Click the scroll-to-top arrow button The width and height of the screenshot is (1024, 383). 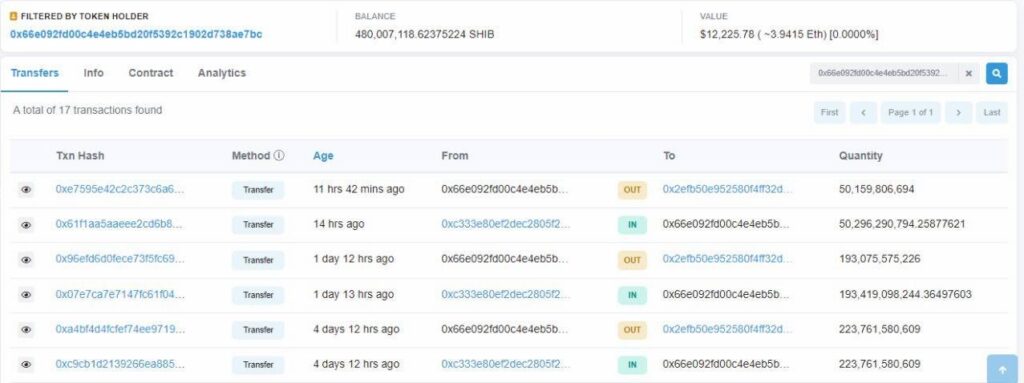pyautogui.click(x=1002, y=369)
